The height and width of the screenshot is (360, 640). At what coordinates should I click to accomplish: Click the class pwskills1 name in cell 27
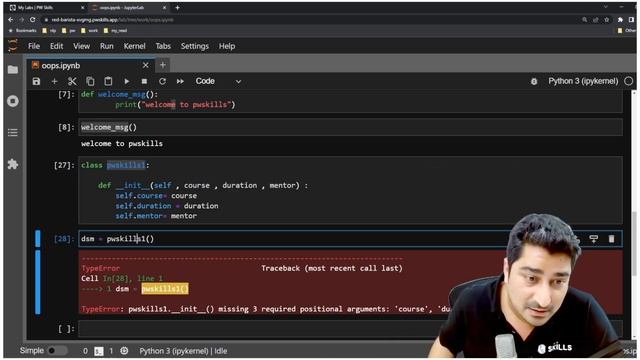pos(126,165)
